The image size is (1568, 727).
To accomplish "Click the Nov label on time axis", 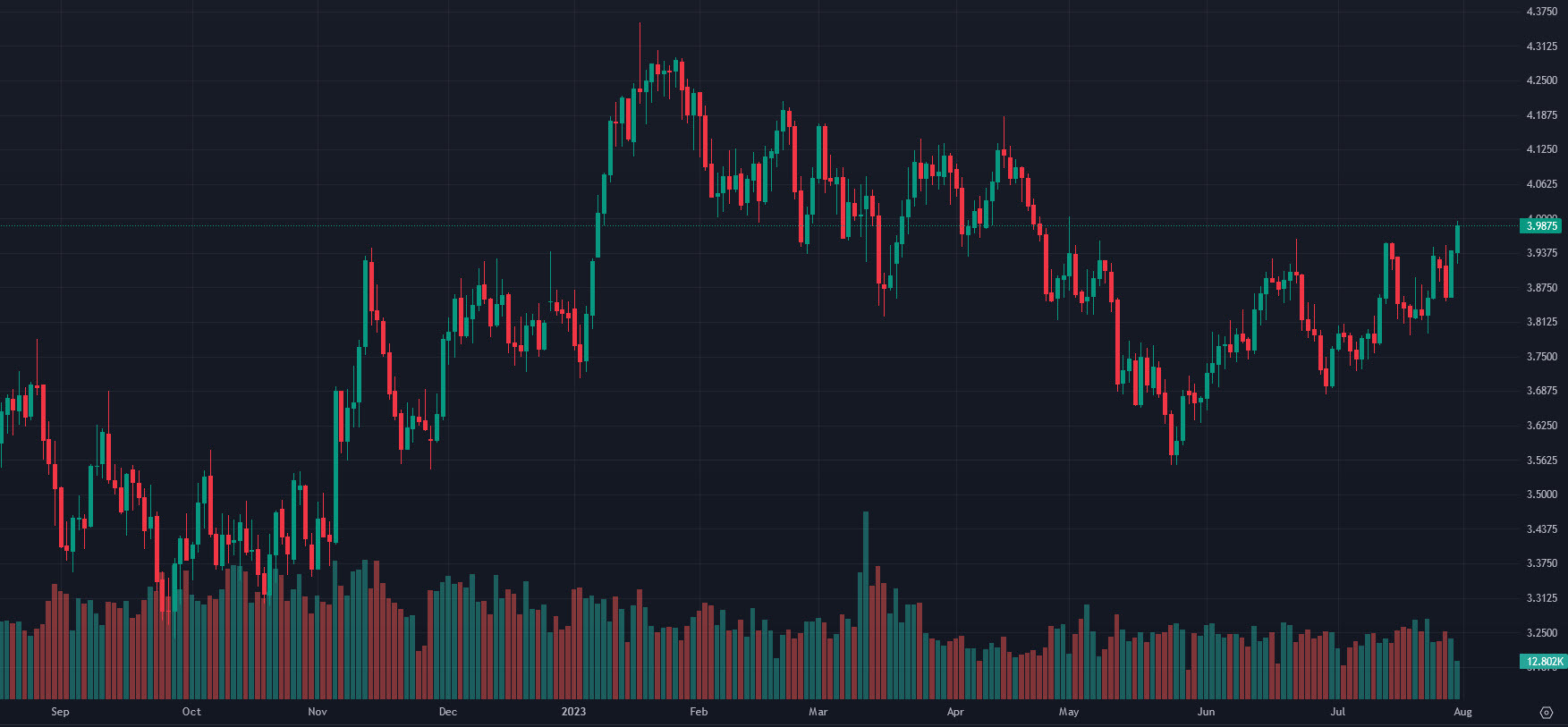I will pyautogui.click(x=318, y=712).
